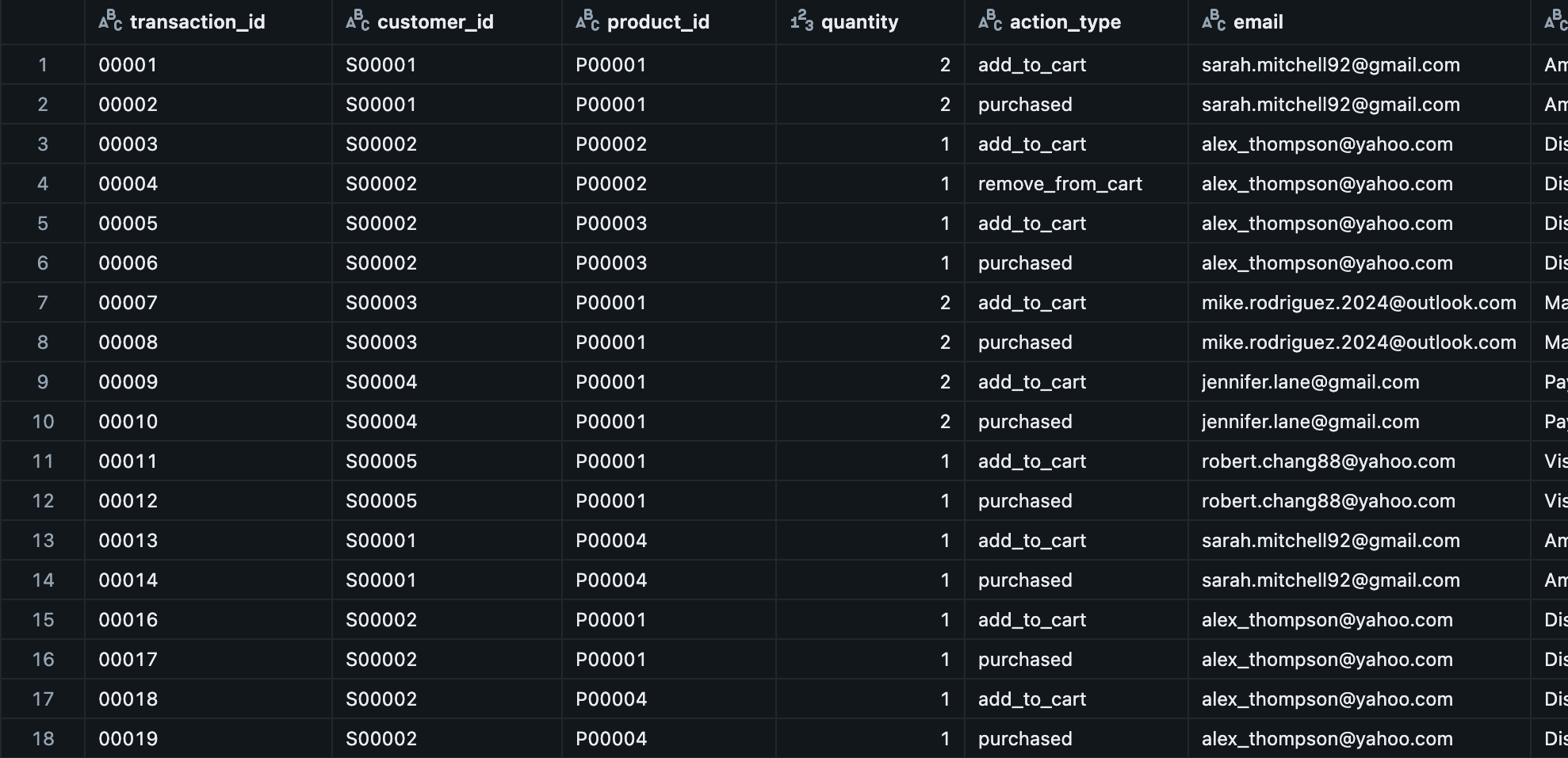Click the cell containing remove_from_cart

[x=1061, y=183]
